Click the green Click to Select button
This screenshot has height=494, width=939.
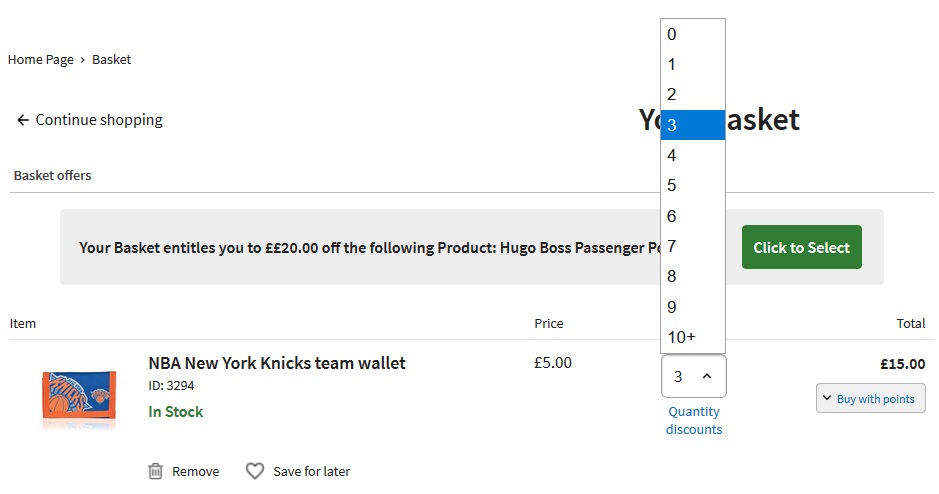[x=801, y=247]
